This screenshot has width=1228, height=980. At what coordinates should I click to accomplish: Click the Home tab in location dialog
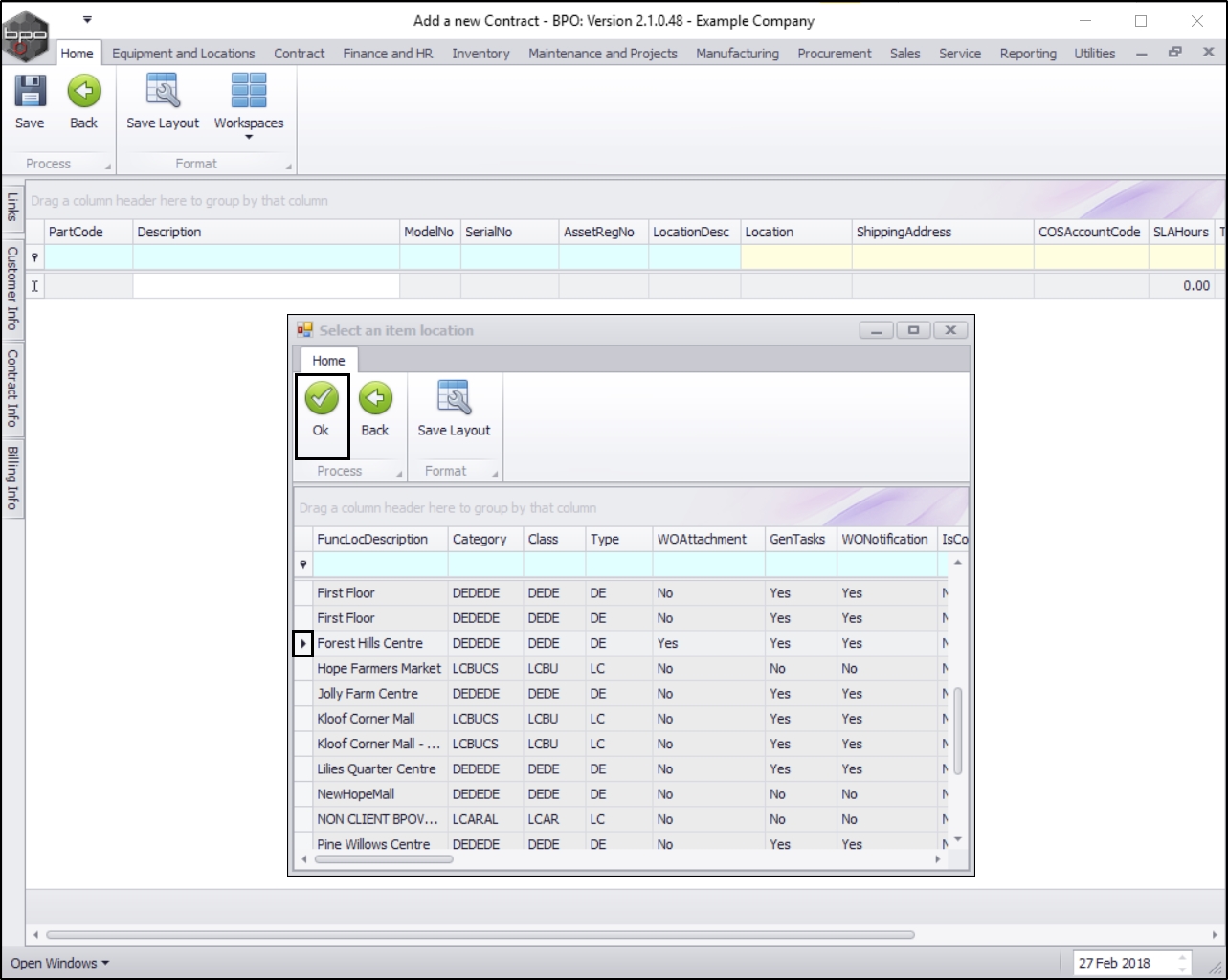(x=328, y=361)
